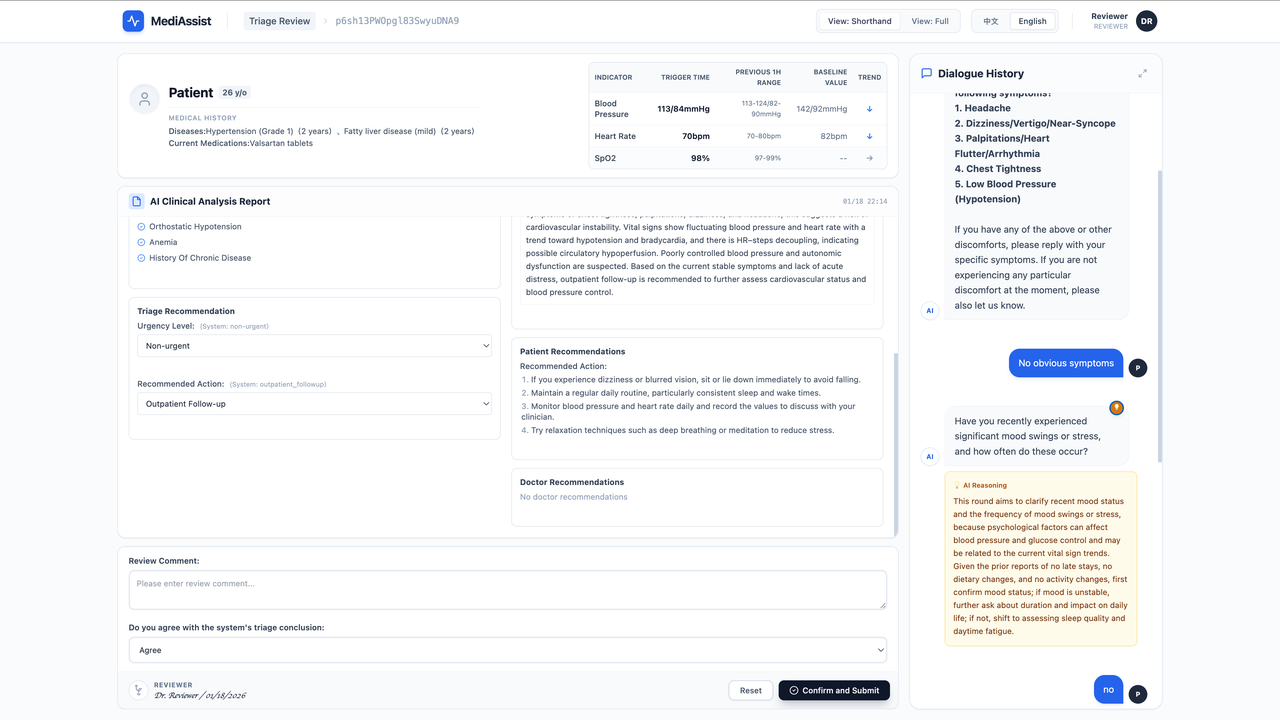Click the AI avatar next to the mood question
Viewport: 1280px width, 720px height.
[x=930, y=456]
